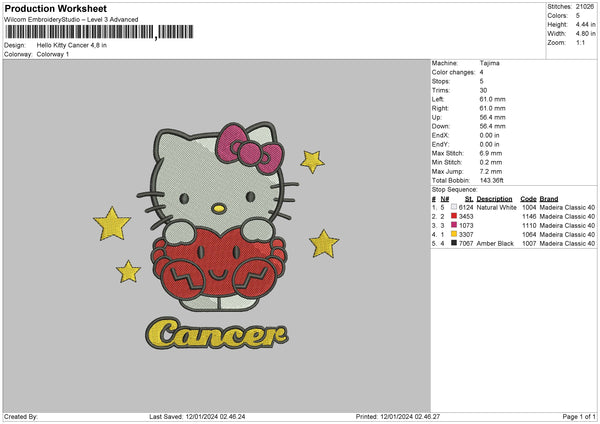Click the Zoom value 1:1

(580, 42)
